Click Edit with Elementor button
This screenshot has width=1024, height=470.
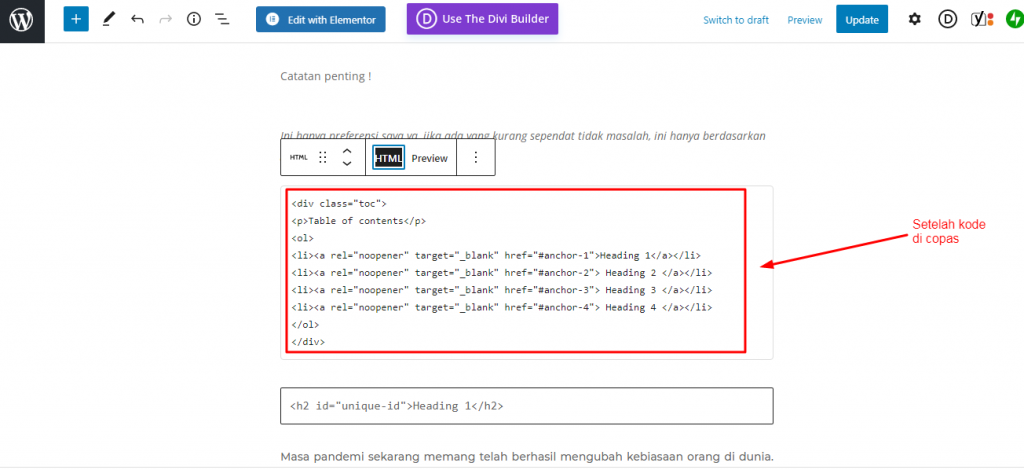point(321,20)
